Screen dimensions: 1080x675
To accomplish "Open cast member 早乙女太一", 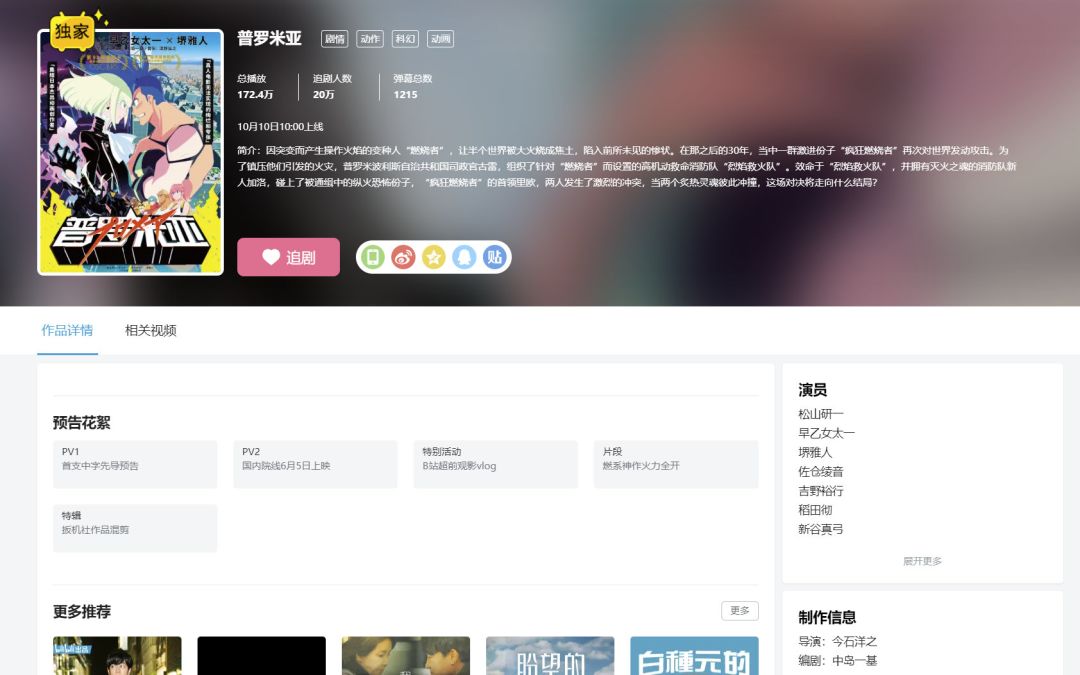I will pos(827,433).
